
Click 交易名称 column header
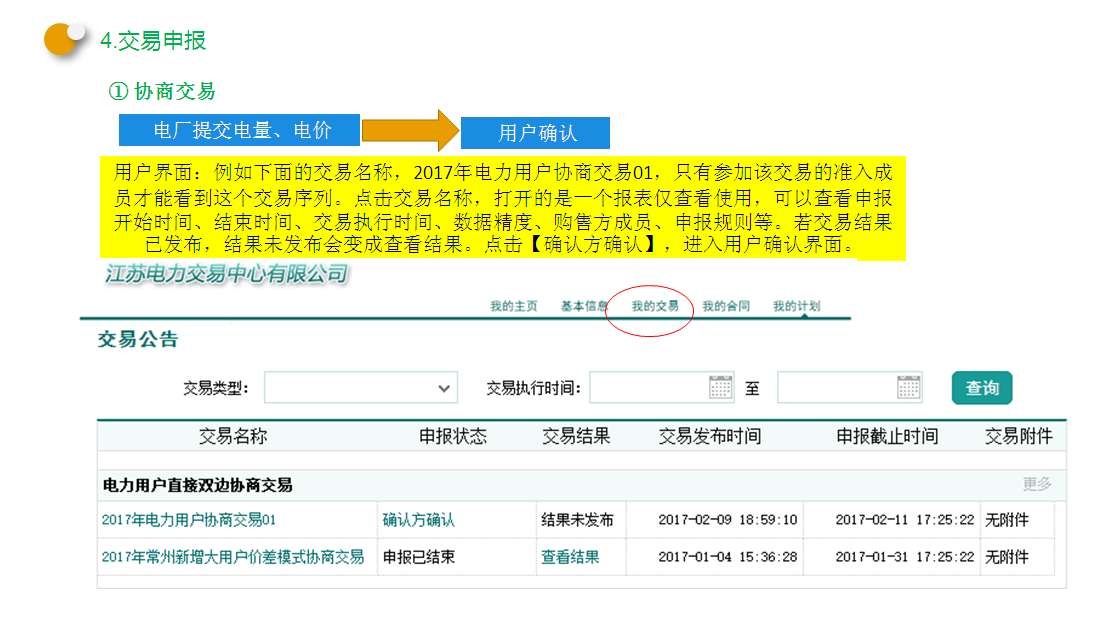[233, 436]
